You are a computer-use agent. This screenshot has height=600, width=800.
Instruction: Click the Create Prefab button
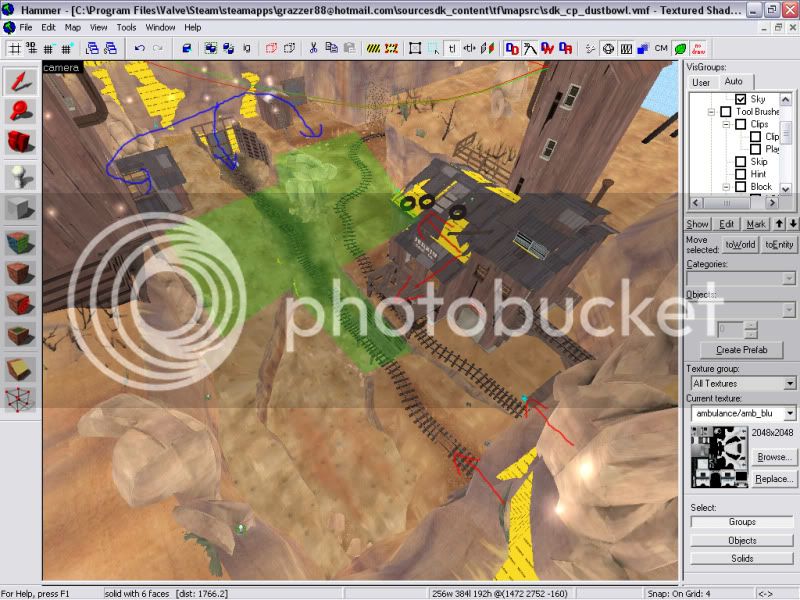(x=741, y=349)
